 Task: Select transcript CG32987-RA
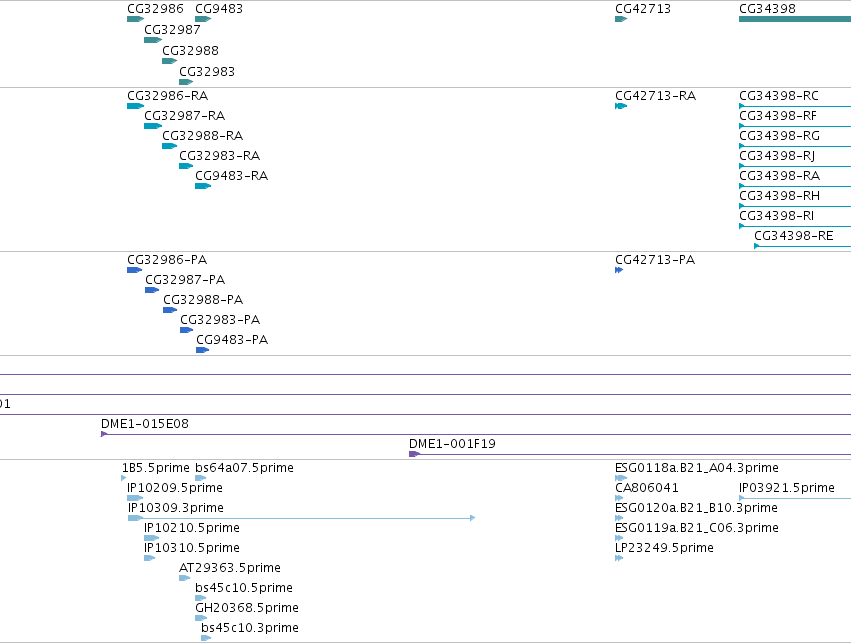click(153, 126)
